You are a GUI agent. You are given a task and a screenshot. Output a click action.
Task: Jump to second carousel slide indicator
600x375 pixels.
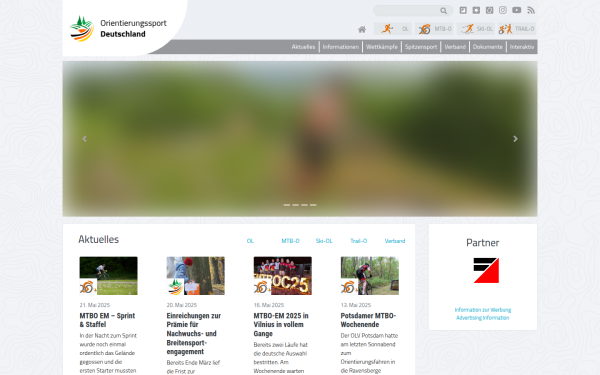click(295, 205)
